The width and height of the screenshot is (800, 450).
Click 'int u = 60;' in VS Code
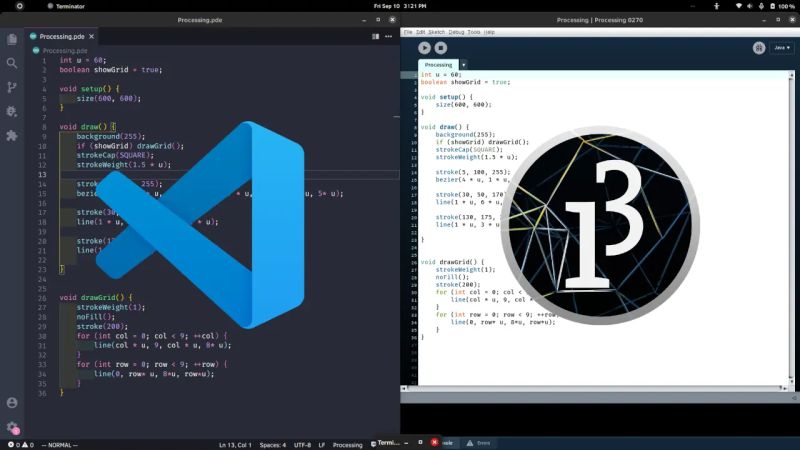(83, 60)
